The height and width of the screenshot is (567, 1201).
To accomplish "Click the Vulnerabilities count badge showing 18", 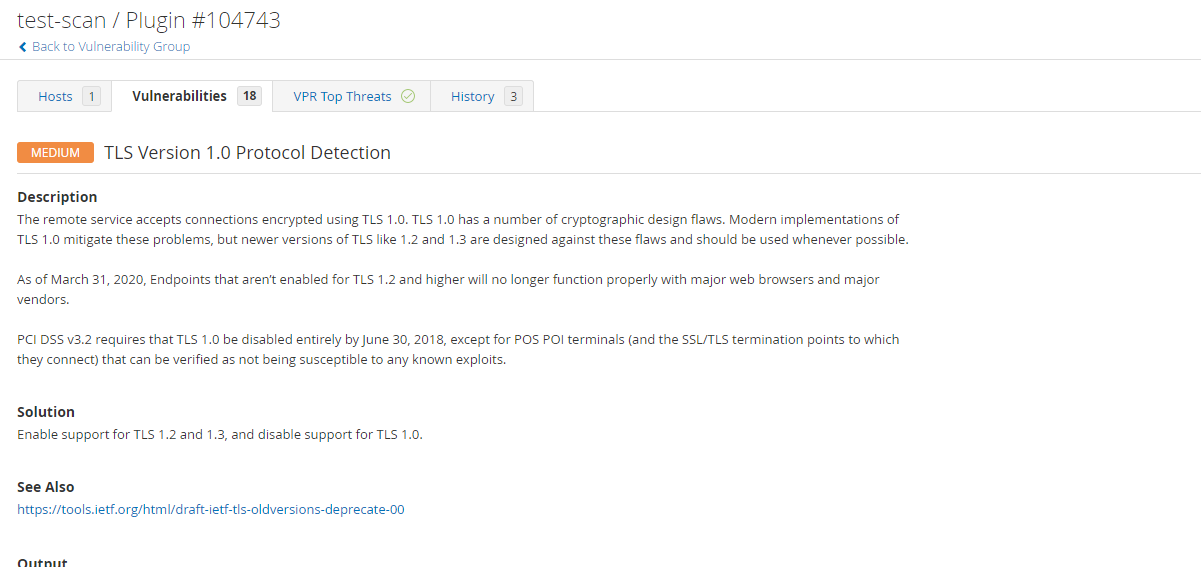I will point(249,96).
